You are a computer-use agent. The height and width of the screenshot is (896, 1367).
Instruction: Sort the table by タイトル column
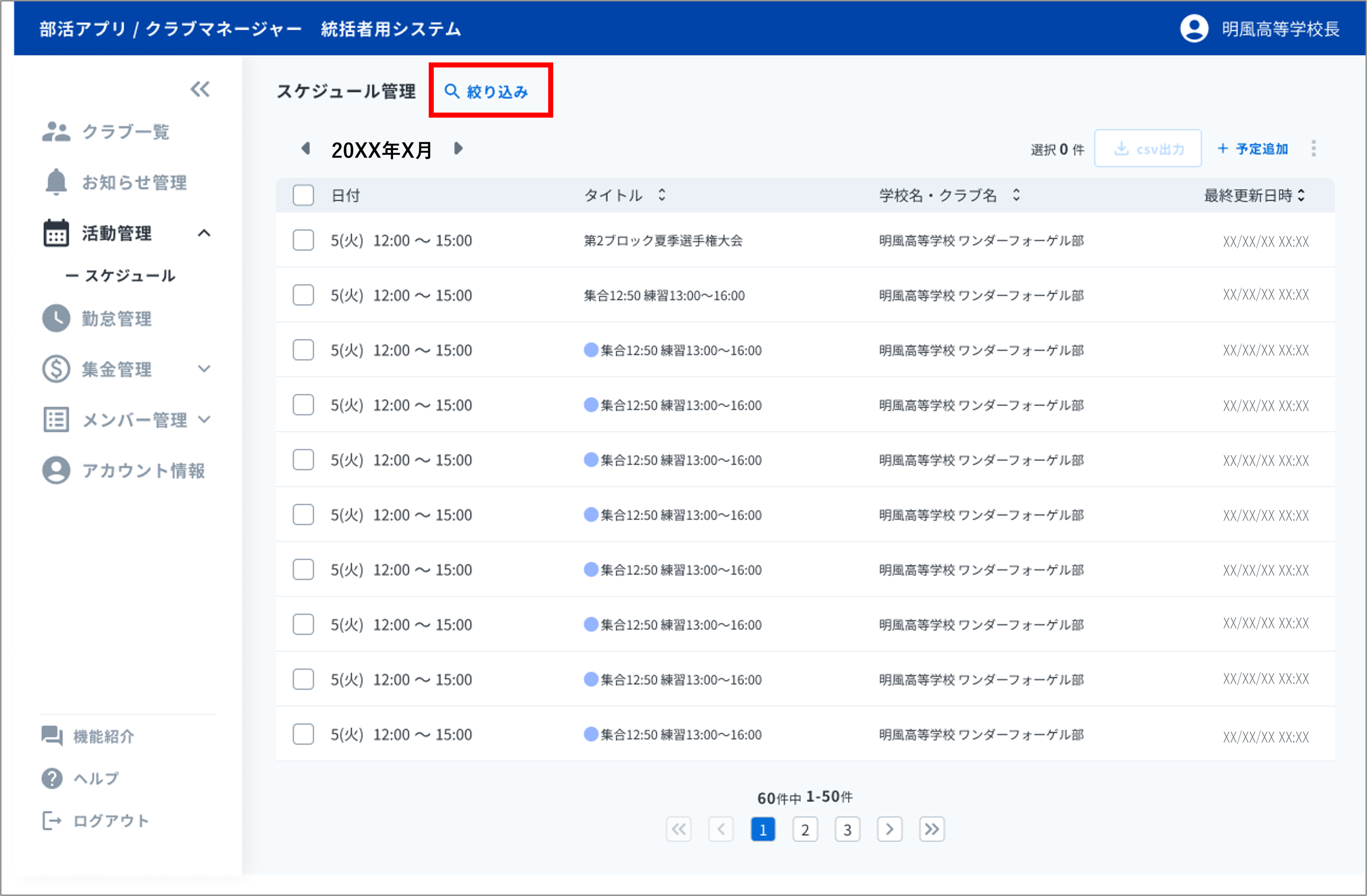pyautogui.click(x=661, y=195)
